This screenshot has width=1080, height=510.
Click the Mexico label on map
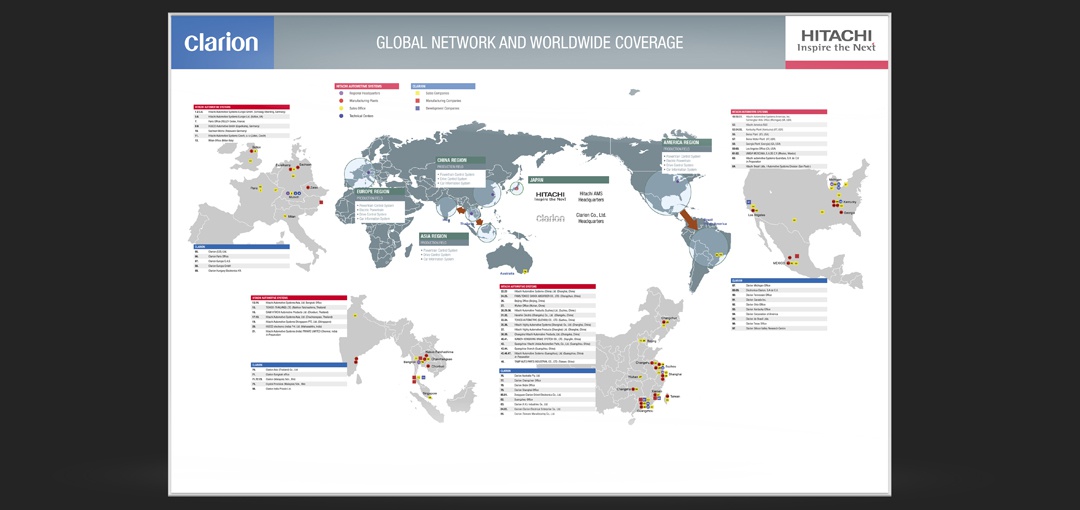pyautogui.click(x=779, y=263)
